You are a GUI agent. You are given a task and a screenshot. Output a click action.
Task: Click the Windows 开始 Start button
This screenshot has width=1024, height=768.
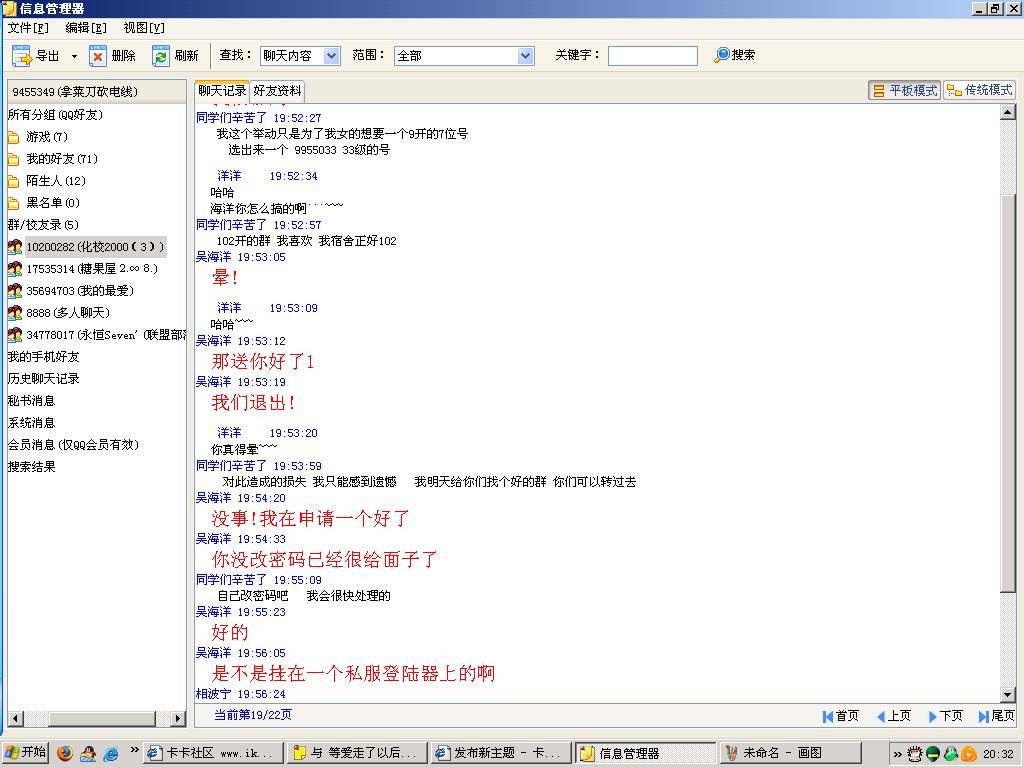(x=25, y=752)
